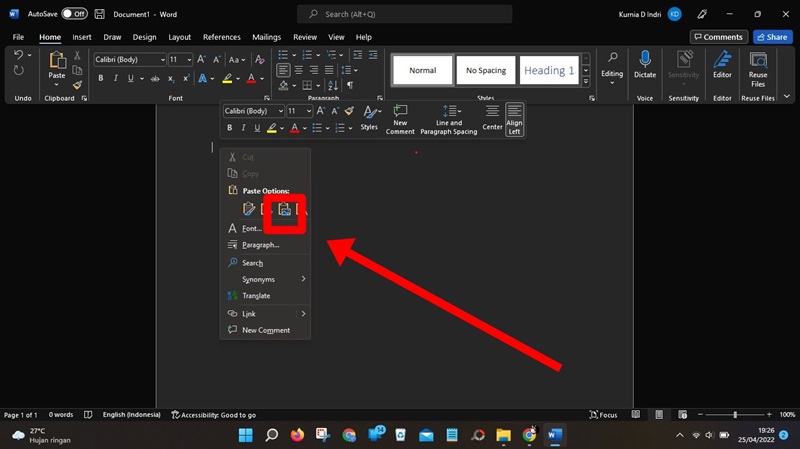Click Translate in the context menu
This screenshot has width=800, height=449.
click(x=265, y=295)
